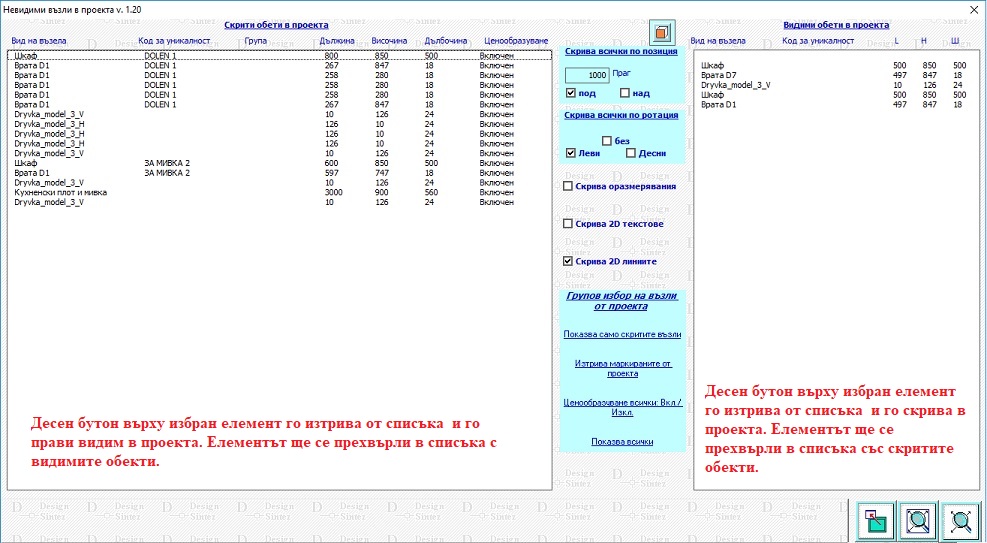Click the 'Ценообразуване' column header
Image resolution: width=987 pixels, height=543 pixels.
click(516, 41)
